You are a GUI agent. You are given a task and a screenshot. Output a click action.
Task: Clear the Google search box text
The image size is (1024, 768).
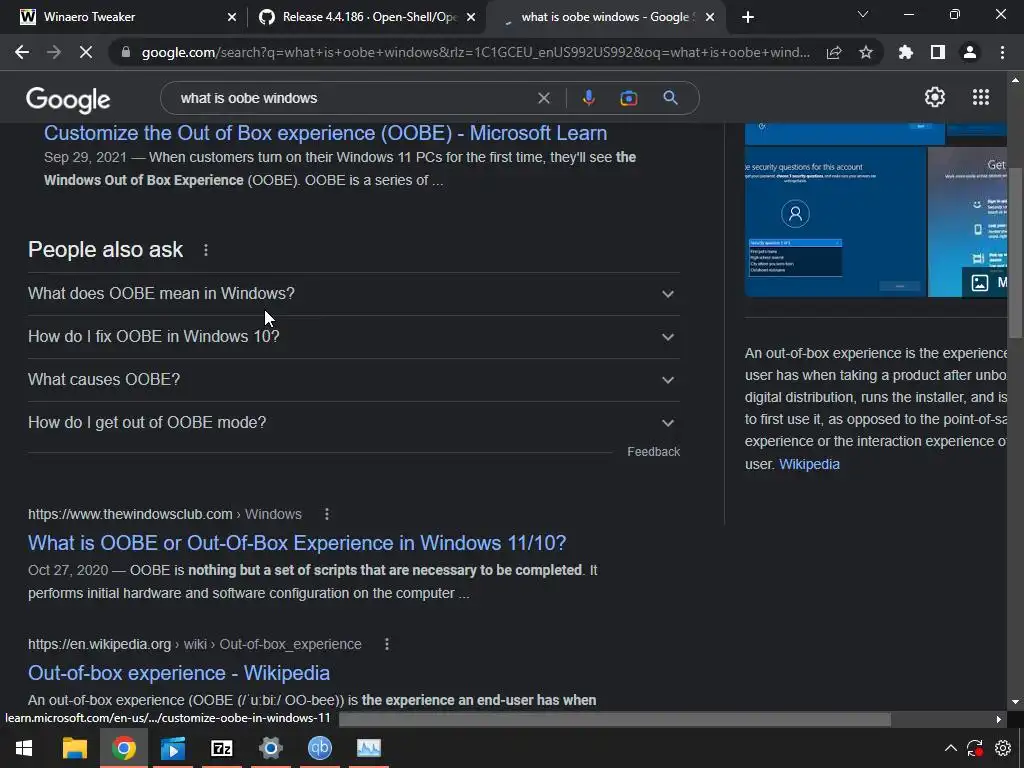tap(543, 98)
